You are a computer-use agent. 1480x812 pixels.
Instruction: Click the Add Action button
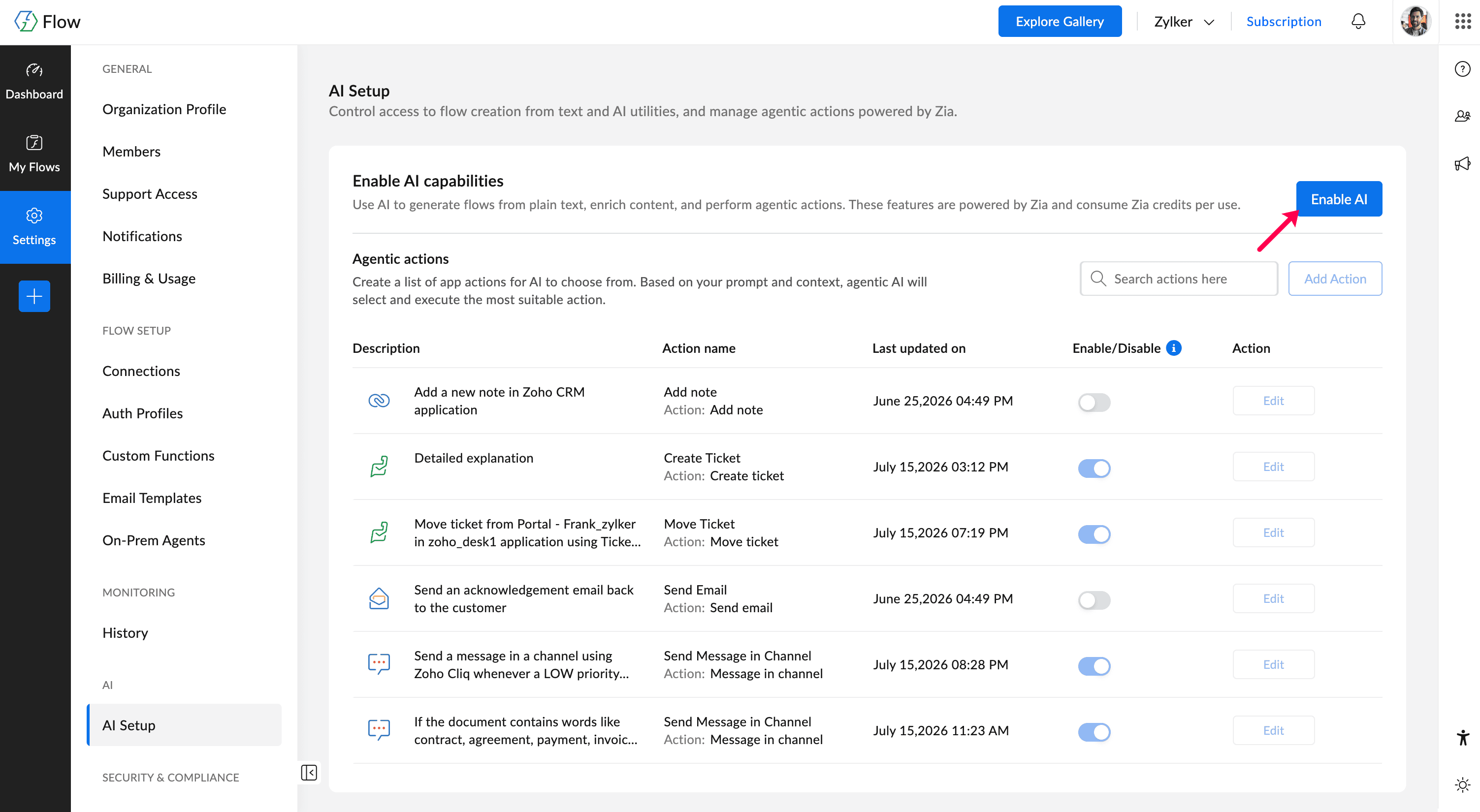(1335, 279)
